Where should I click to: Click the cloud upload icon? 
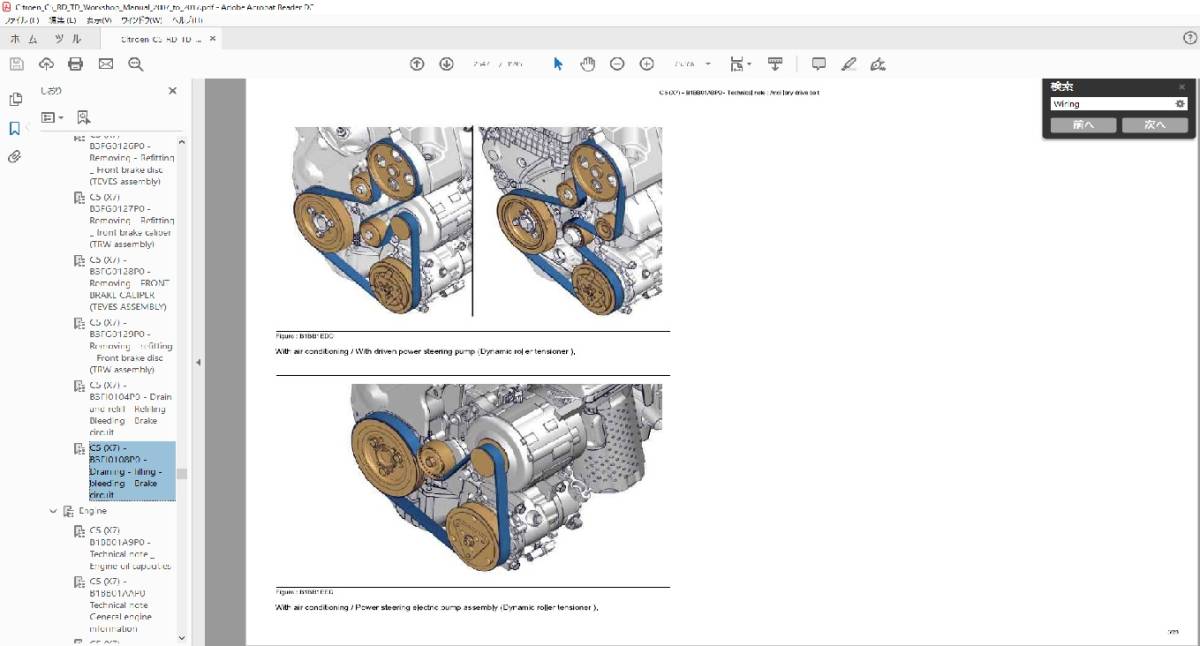pyautogui.click(x=46, y=64)
